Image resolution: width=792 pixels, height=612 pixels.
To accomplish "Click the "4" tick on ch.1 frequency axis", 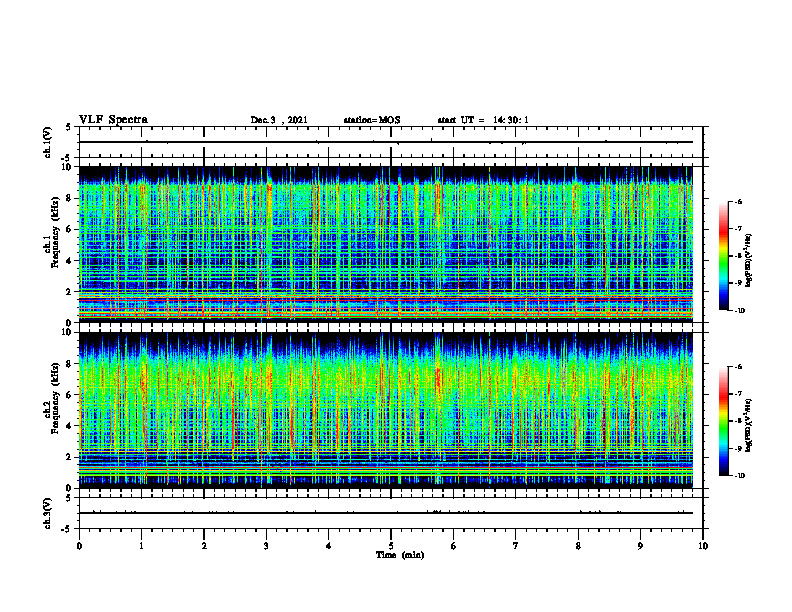I will pos(69,261).
